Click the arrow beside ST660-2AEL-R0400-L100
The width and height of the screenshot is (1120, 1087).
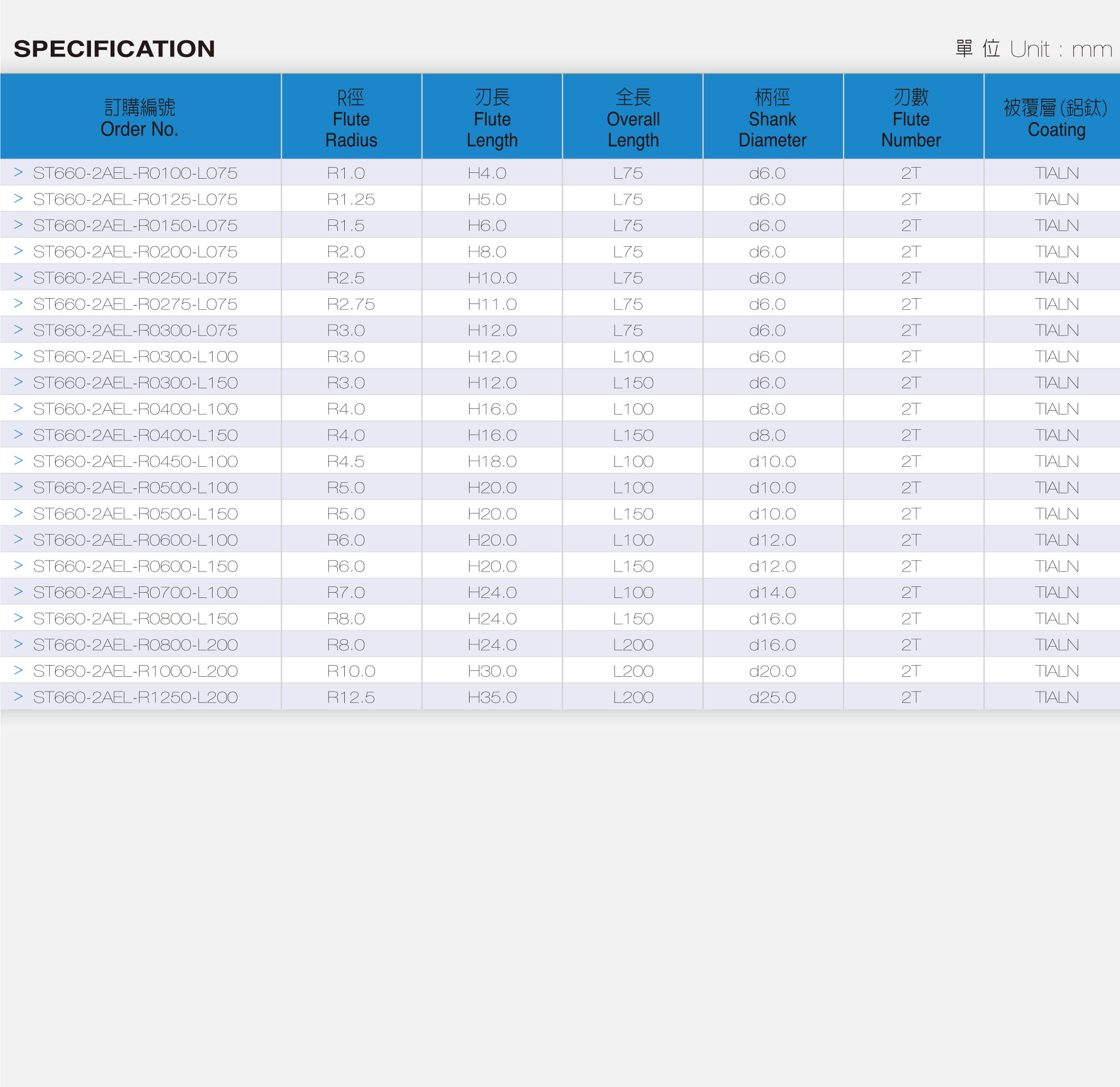19,408
